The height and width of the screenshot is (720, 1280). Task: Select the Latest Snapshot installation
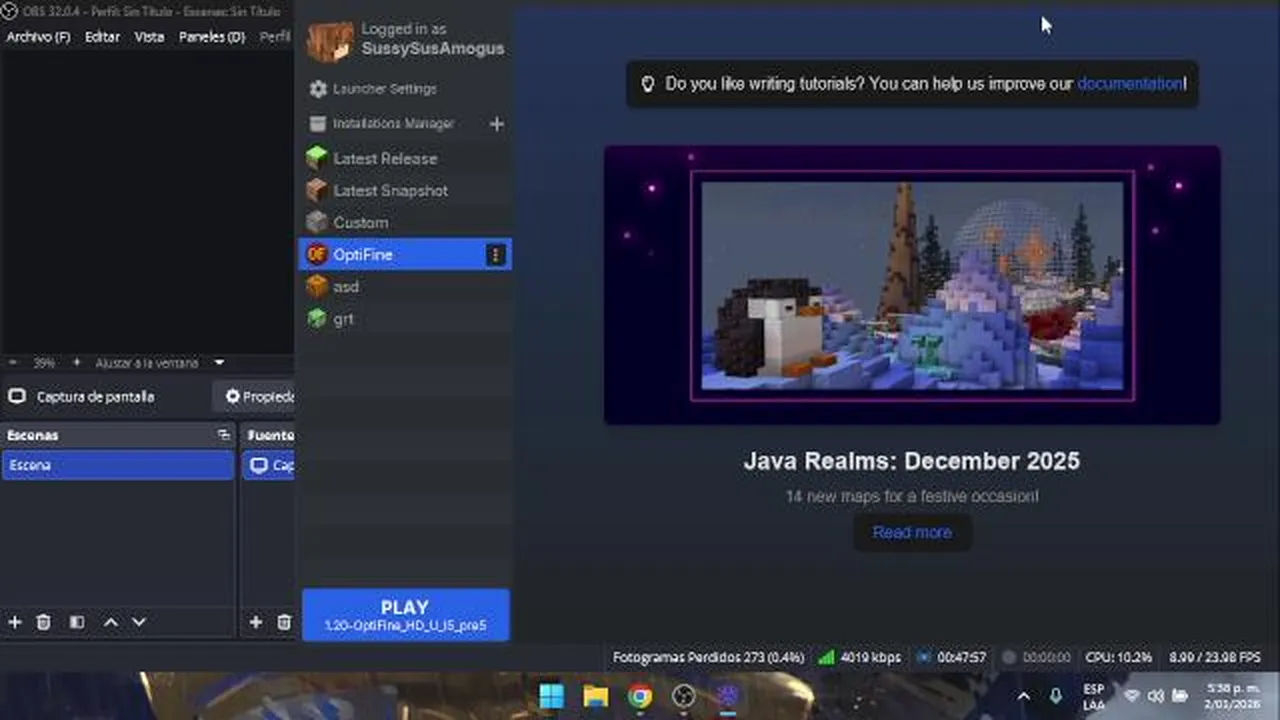[405, 190]
